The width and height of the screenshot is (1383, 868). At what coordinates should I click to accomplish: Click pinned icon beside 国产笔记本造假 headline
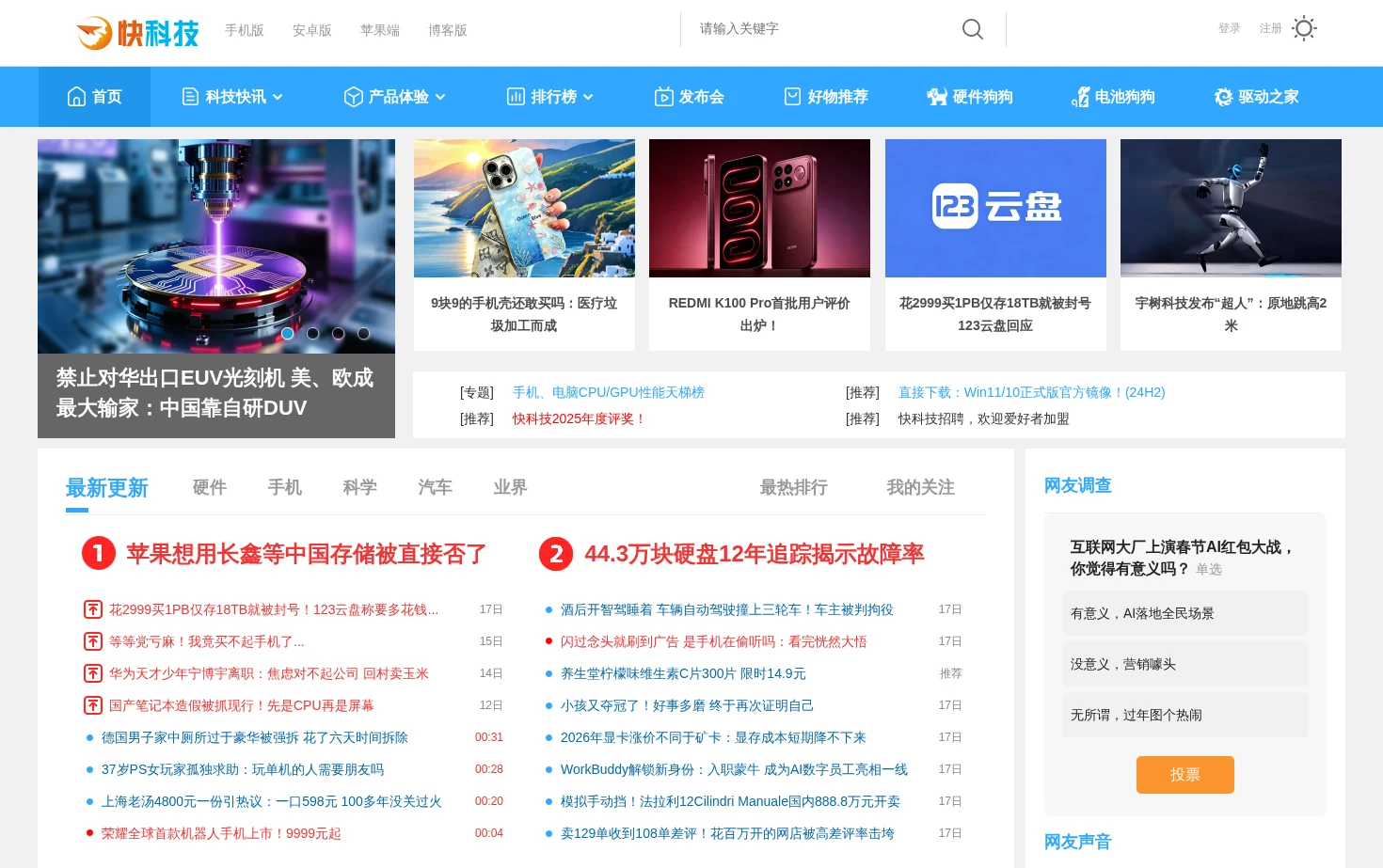pos(93,705)
